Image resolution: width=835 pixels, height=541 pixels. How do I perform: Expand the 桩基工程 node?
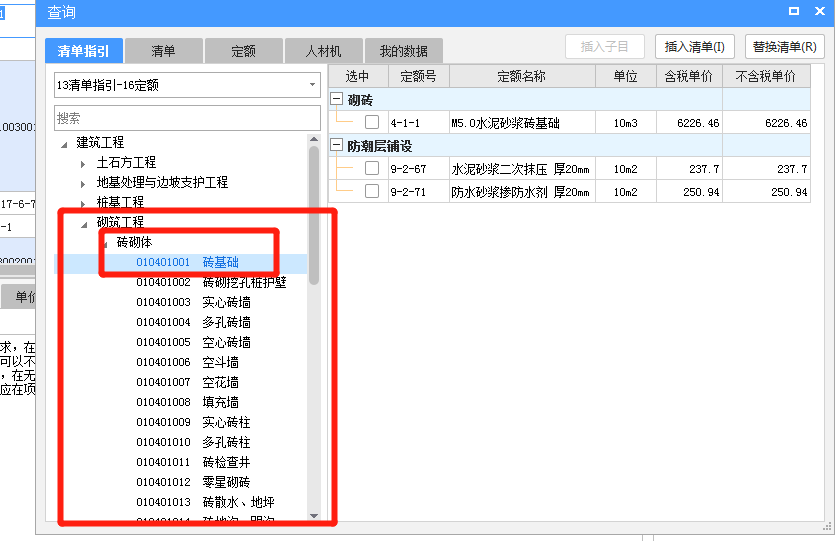[83, 203]
